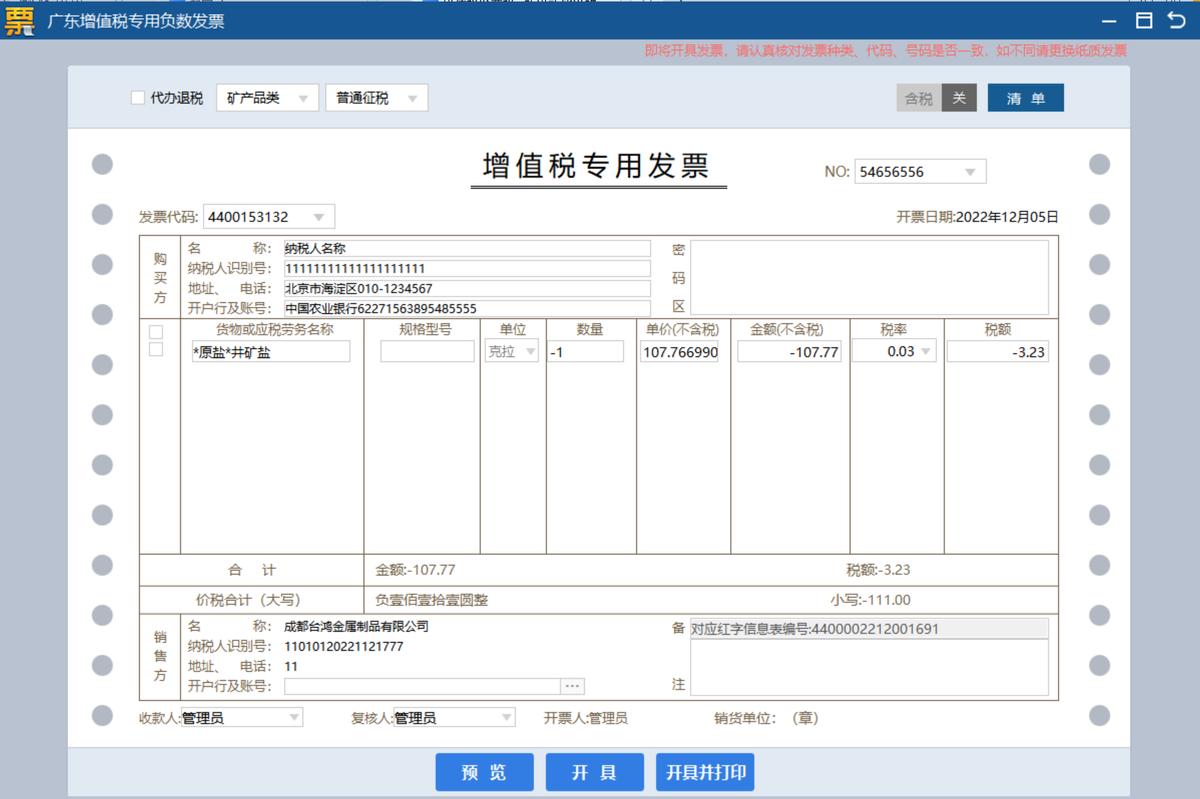Open the 普通征税 taxation method dropdown

[x=413, y=97]
